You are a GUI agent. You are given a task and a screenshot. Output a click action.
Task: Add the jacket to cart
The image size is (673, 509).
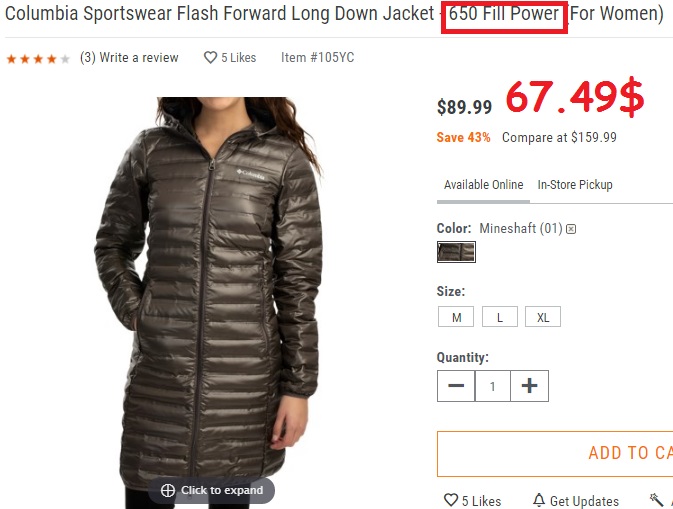[x=555, y=454]
